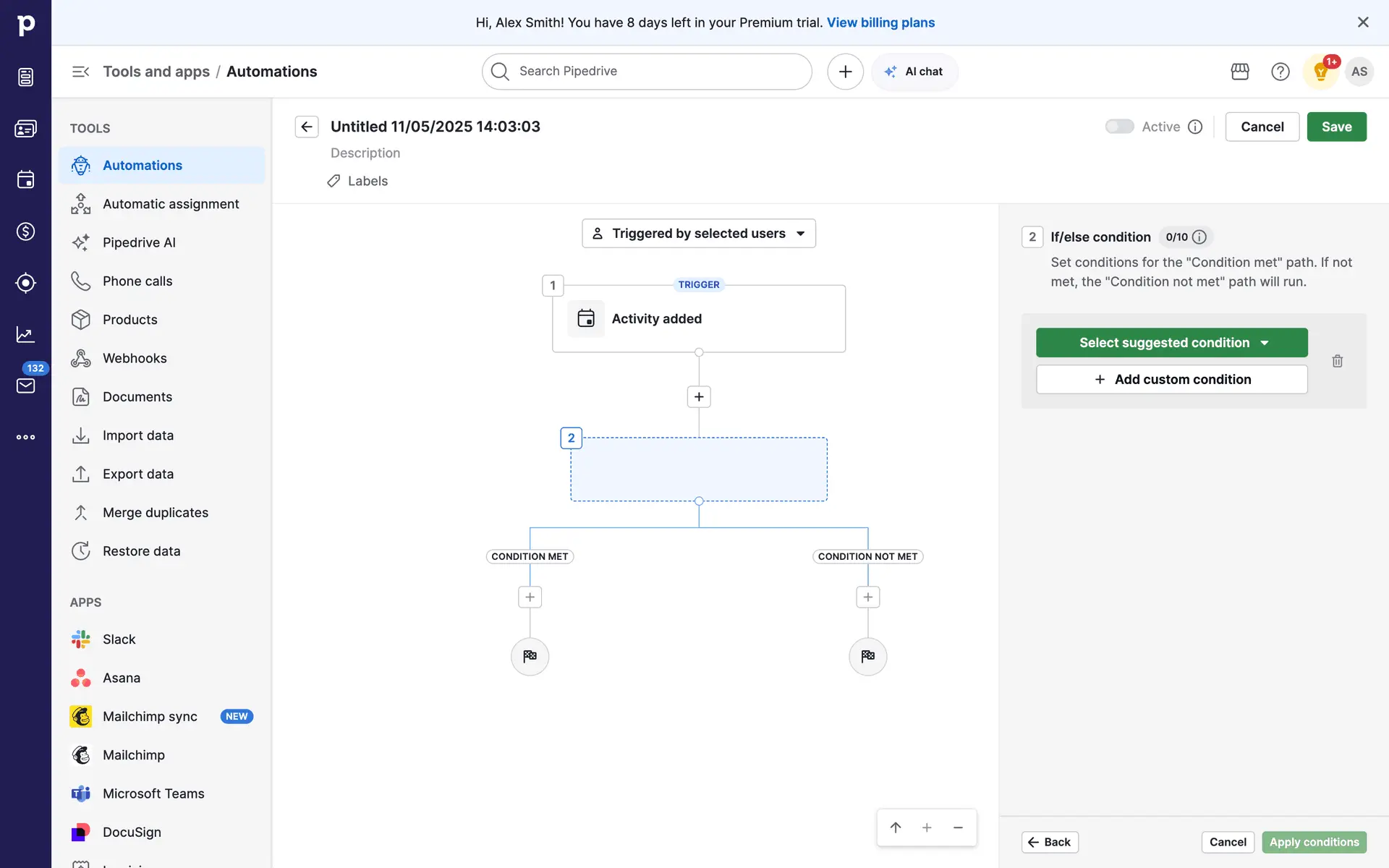
Task: Open Mail inbox icon in left rail
Action: [25, 386]
